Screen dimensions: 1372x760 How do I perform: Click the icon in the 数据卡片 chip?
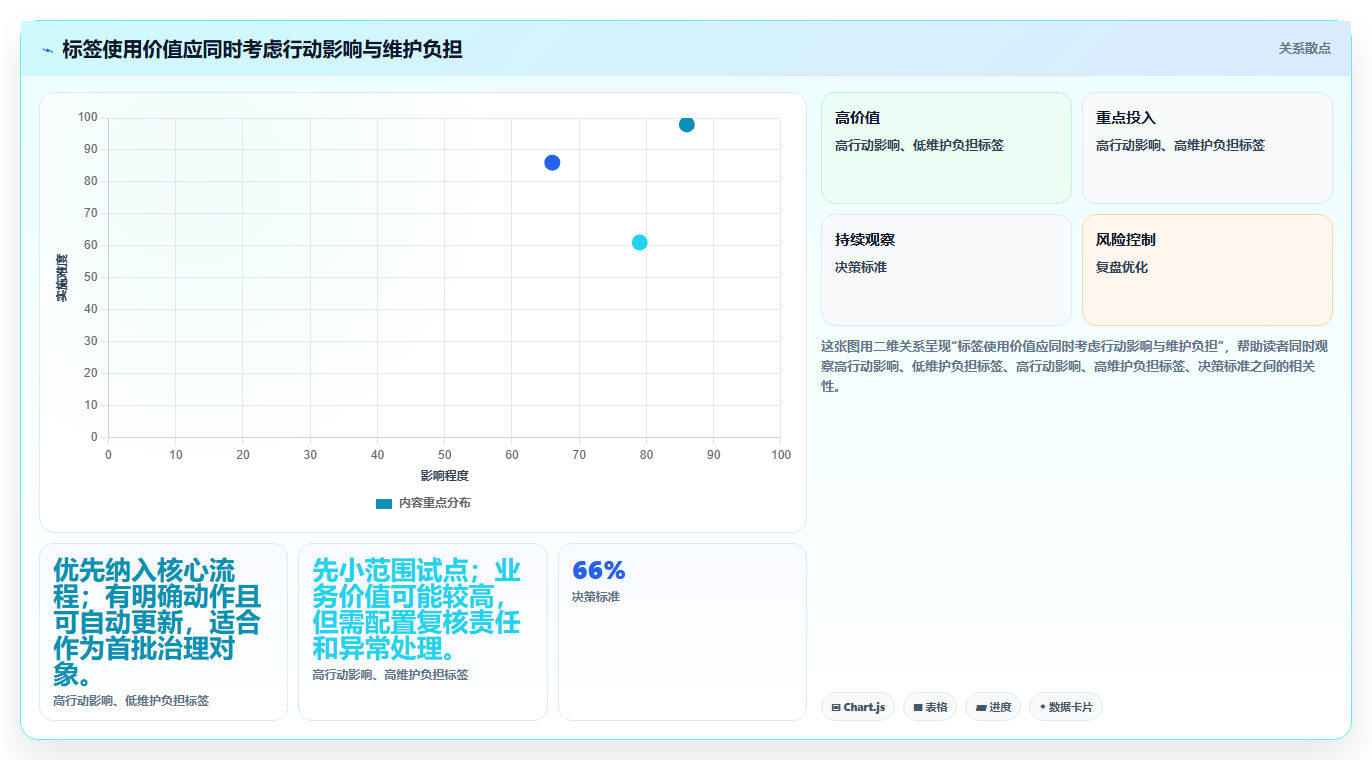pyautogui.click(x=1043, y=707)
